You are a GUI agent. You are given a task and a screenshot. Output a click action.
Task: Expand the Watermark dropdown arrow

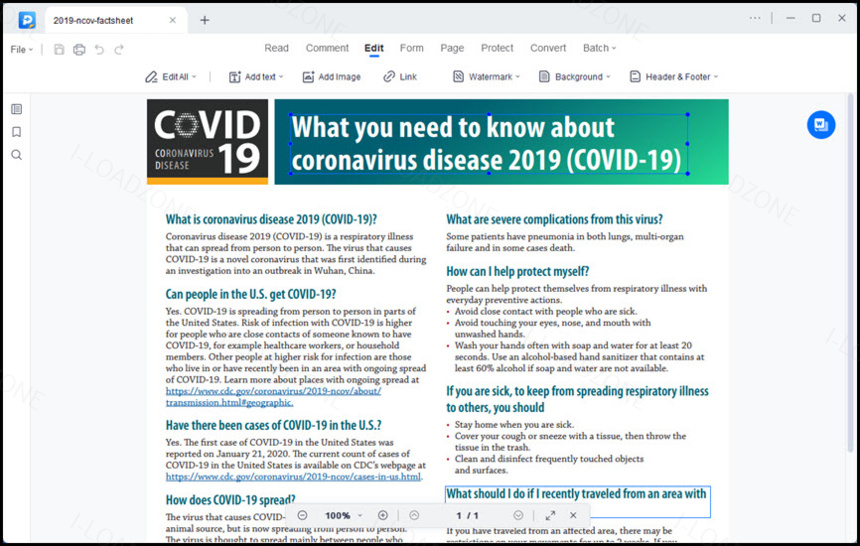[x=517, y=77]
